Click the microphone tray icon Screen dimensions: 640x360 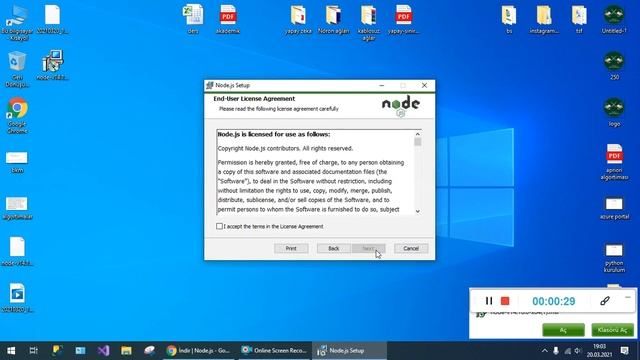[x=556, y=351]
